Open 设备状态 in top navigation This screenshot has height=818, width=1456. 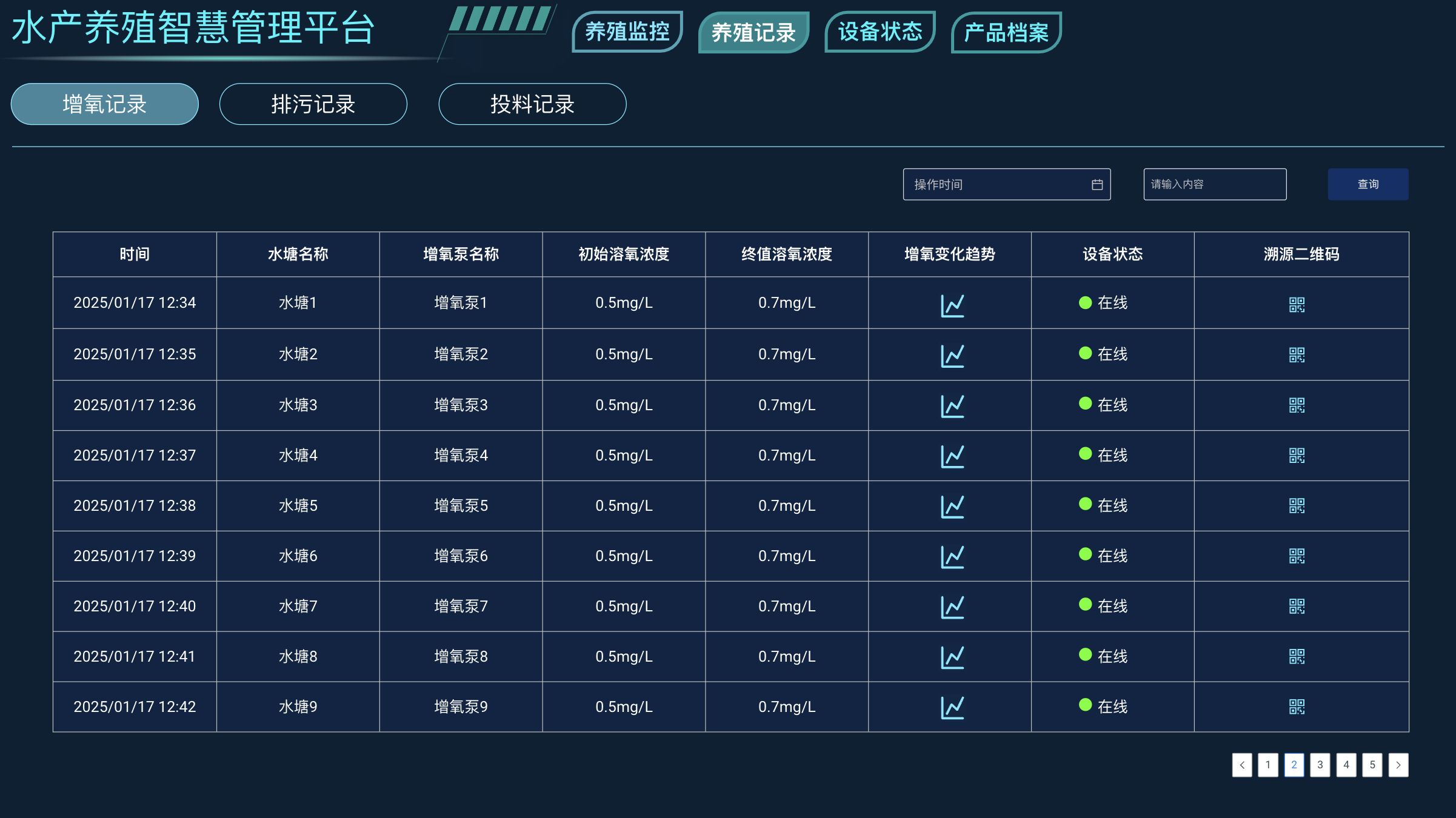[880, 32]
